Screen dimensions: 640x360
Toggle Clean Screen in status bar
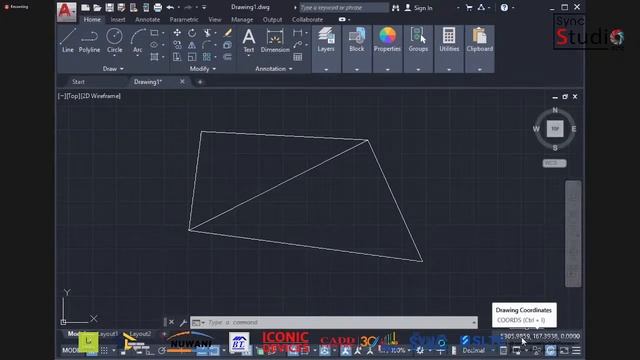564,350
